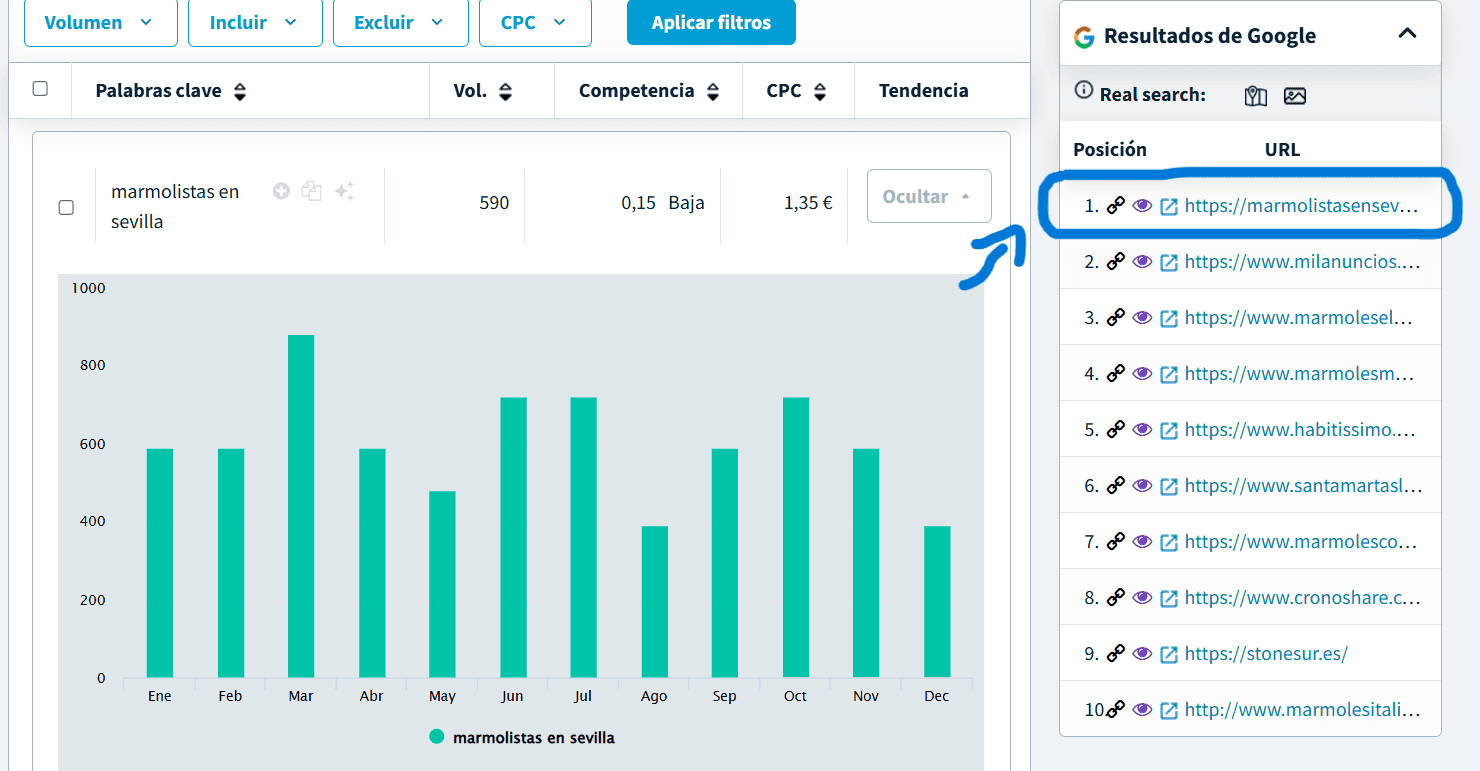This screenshot has height=771, width=1480.
Task: Click the Mar bar in the trend chart
Action: coord(301,505)
